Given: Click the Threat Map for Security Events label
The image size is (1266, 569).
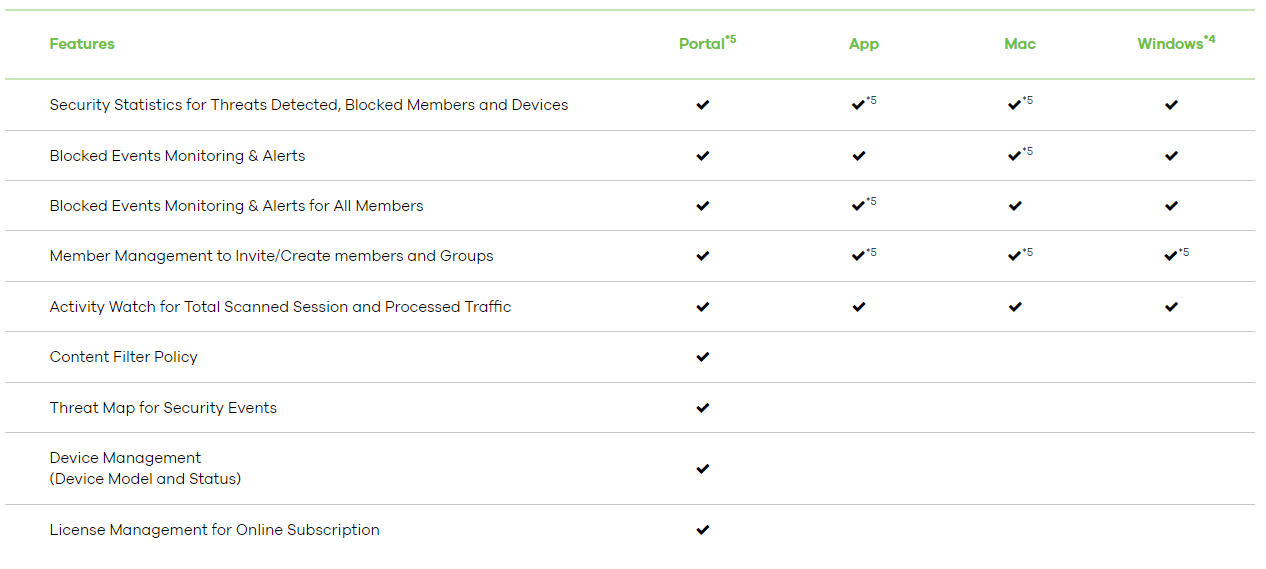Looking at the screenshot, I should (163, 408).
